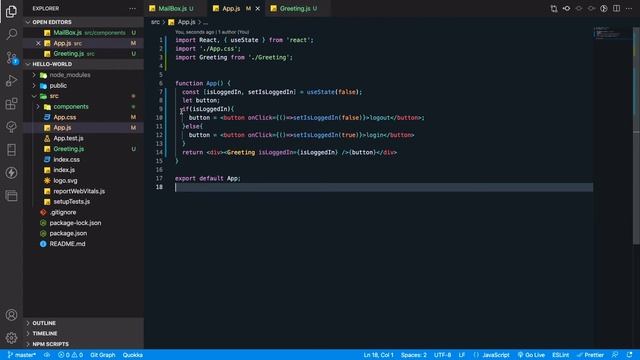
Task: Click the lightning bolt activity bar icon
Action: (x=11, y=173)
